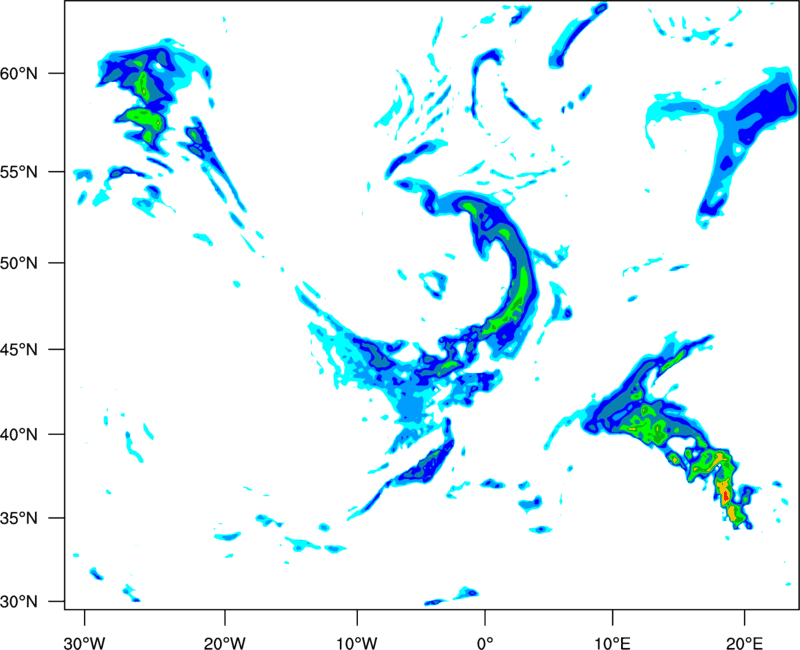Screen dimensions: 800x650
Task: Click the 50°N latitude label
Action: pyautogui.click(x=19, y=263)
